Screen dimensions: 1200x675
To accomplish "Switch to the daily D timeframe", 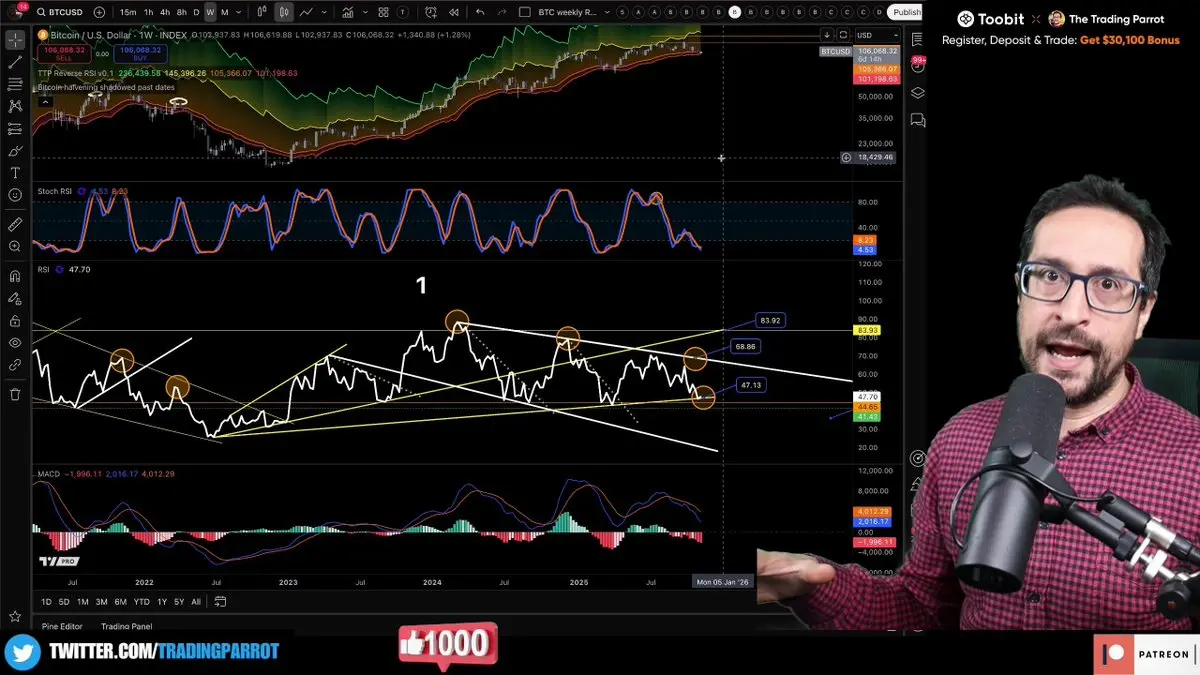I will pyautogui.click(x=196, y=12).
